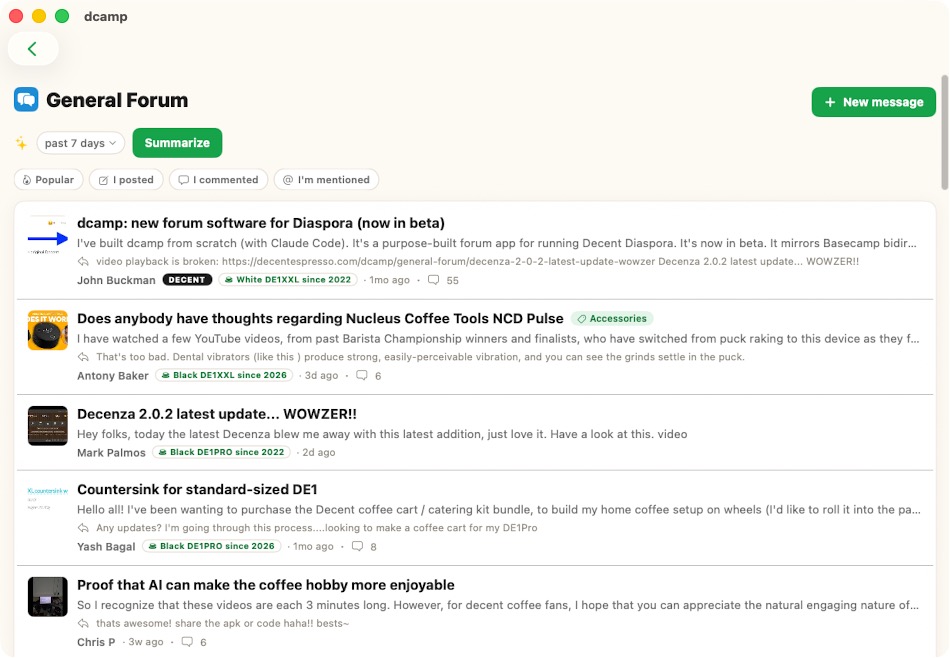Click the comment icon in Antony Baker's row

pyautogui.click(x=362, y=376)
